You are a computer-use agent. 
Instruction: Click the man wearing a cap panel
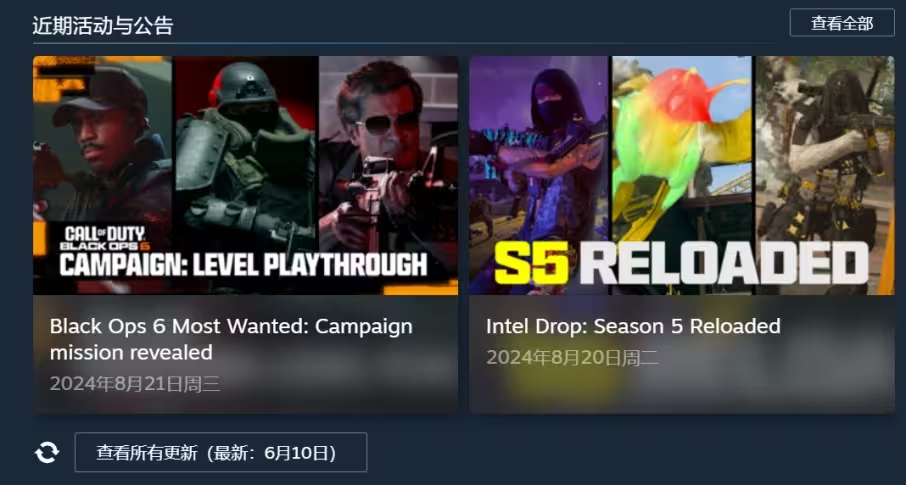102,145
